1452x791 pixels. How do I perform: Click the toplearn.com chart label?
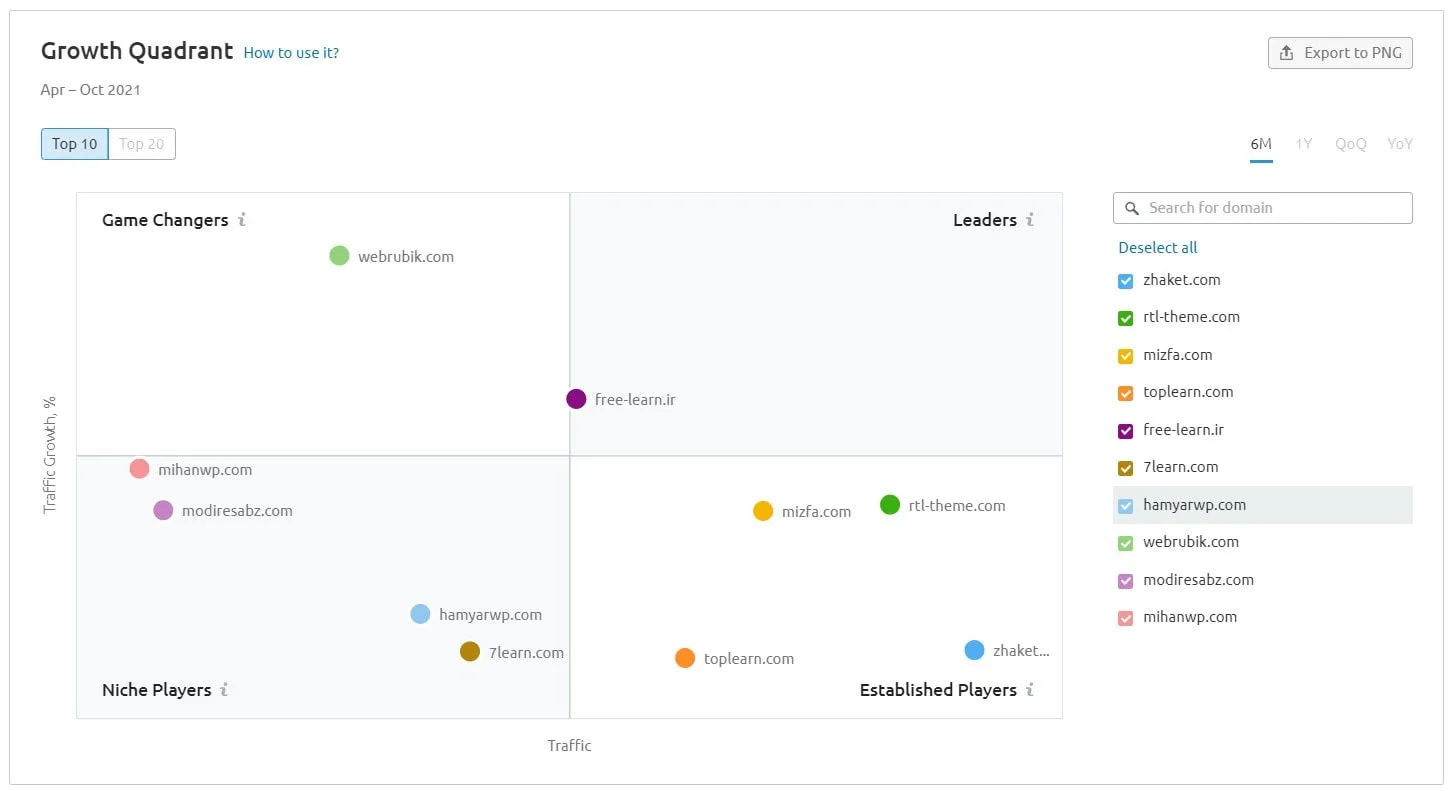tap(749, 659)
